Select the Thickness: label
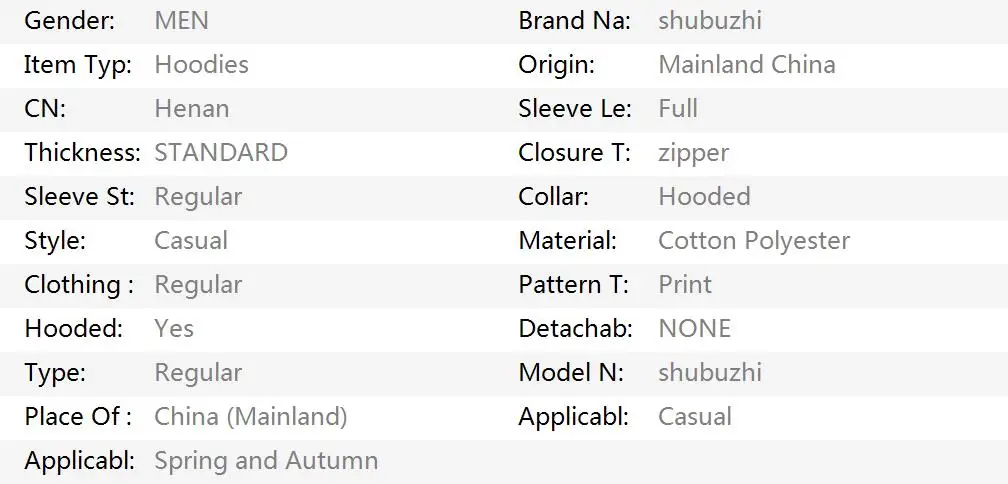1008x484 pixels. coord(82,152)
